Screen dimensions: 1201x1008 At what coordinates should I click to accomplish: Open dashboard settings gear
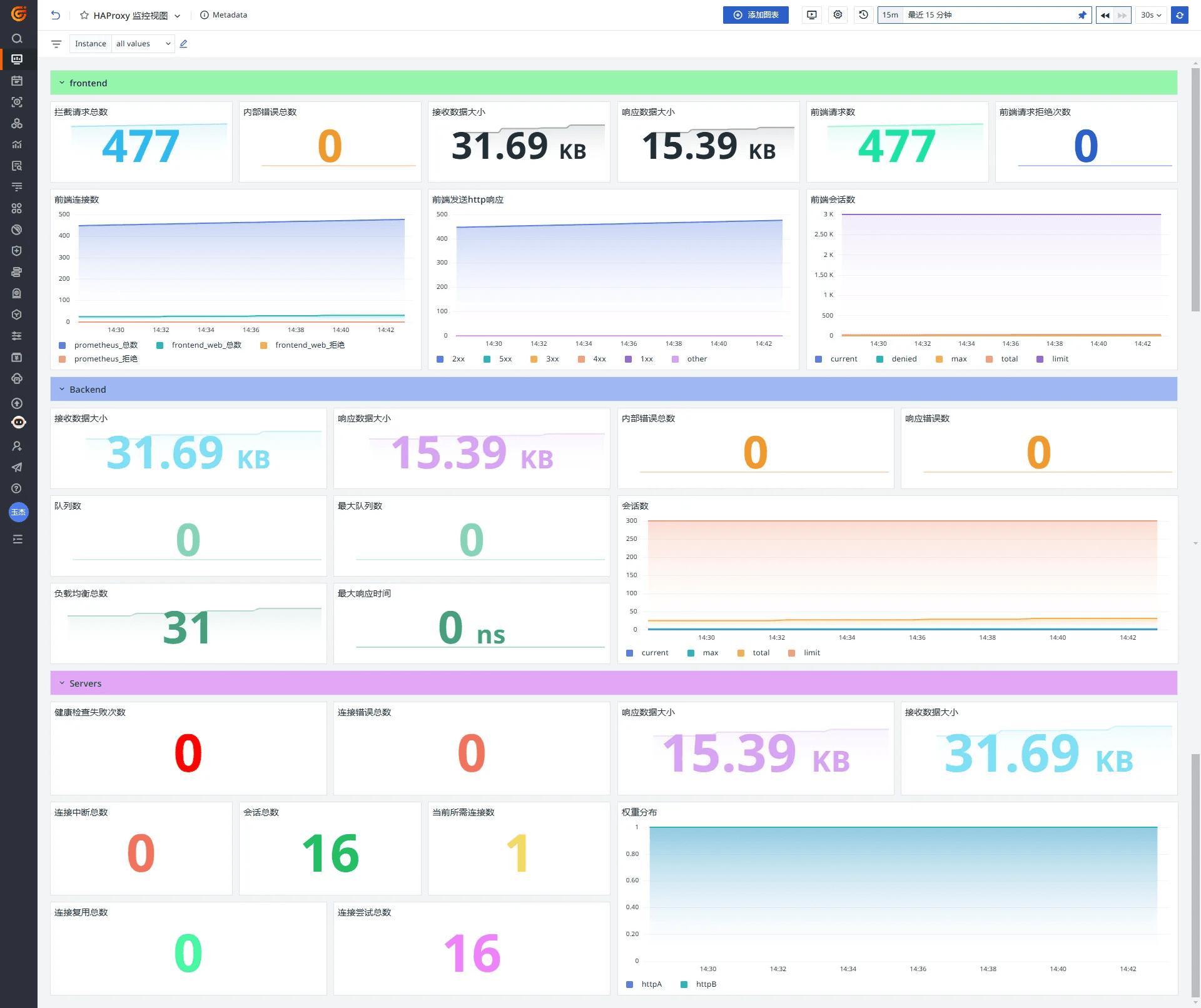[838, 15]
